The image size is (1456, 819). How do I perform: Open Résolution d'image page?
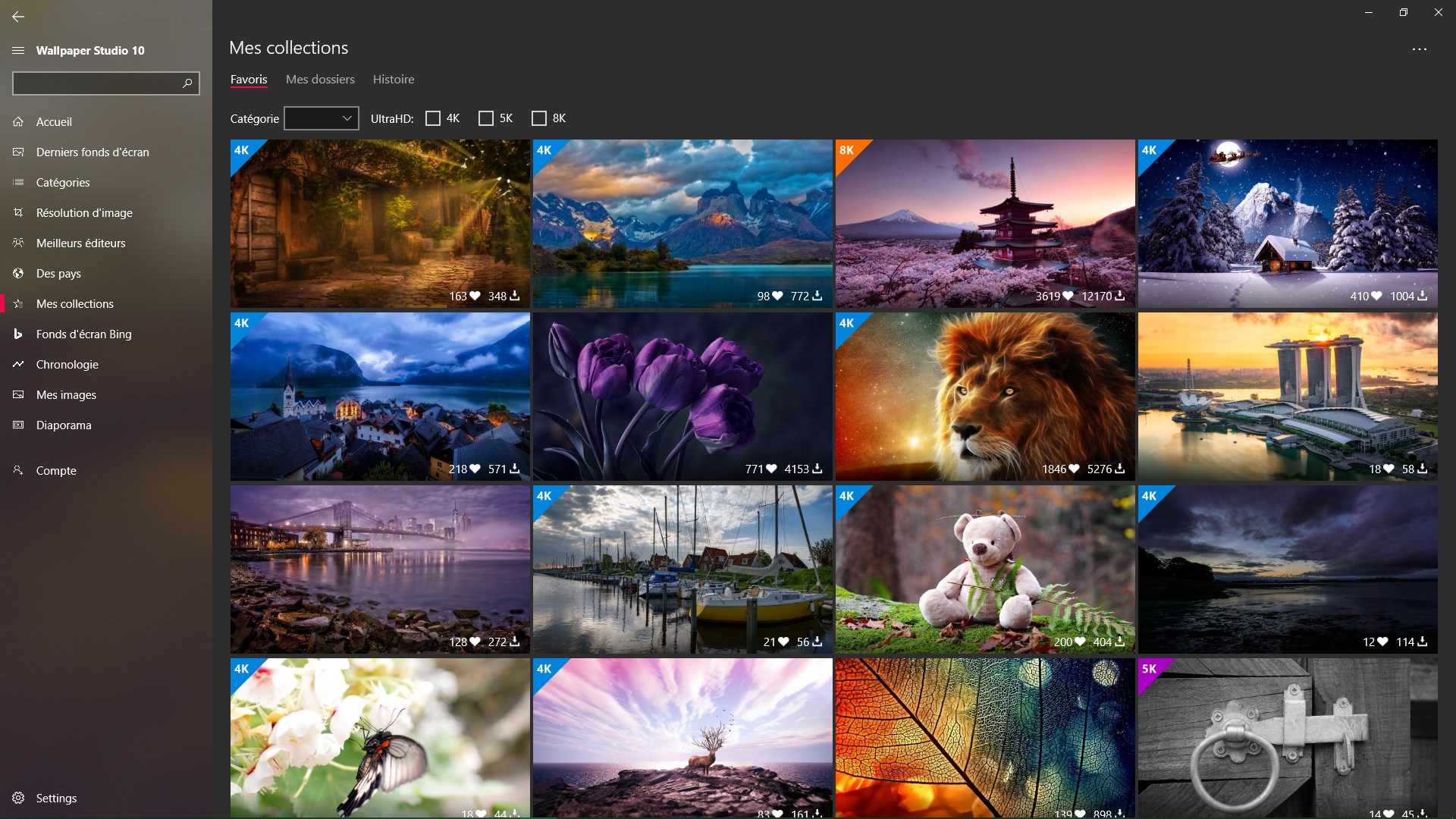coord(84,213)
